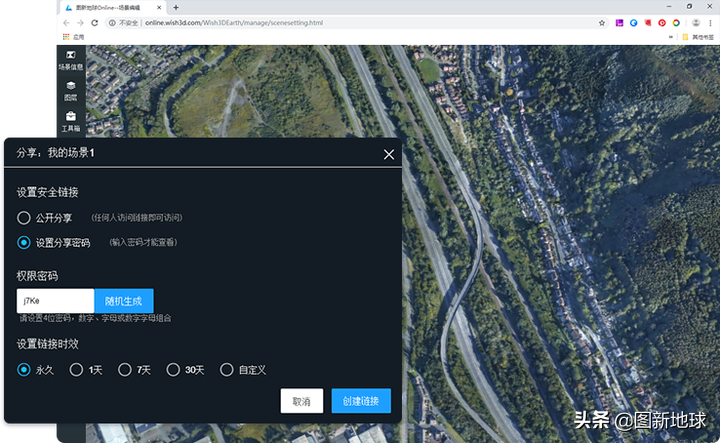
Task: Click the 设置安全链接 heading text
Action: (x=47, y=192)
